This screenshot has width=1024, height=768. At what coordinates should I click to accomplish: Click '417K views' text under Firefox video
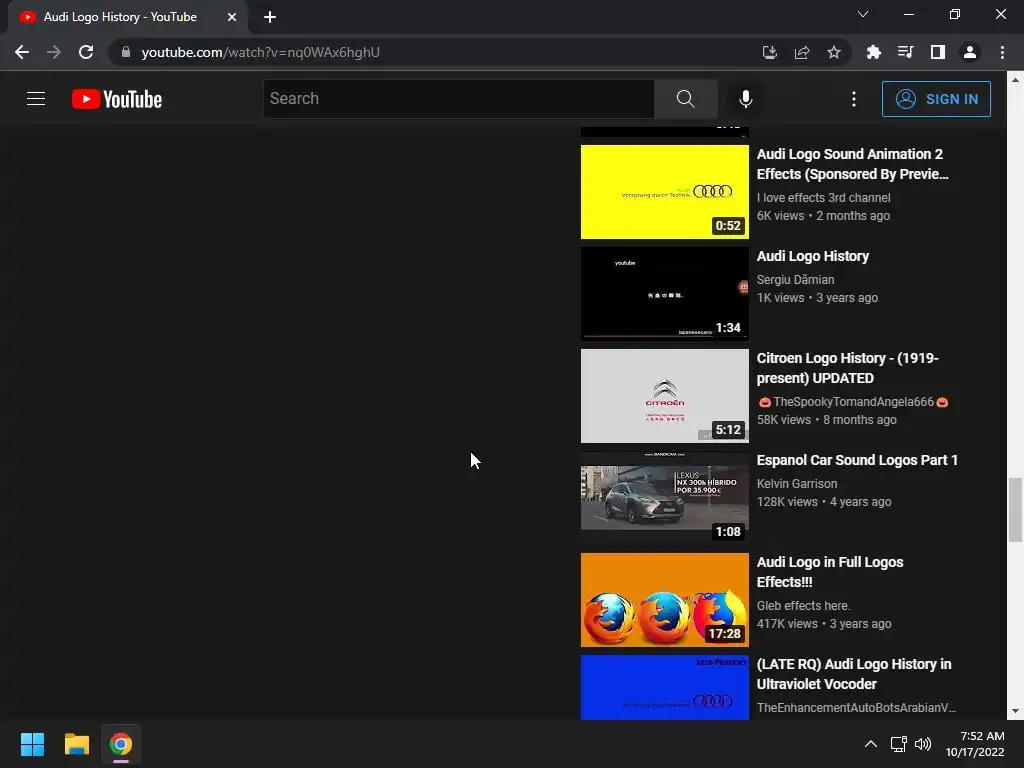pyautogui.click(x=787, y=624)
